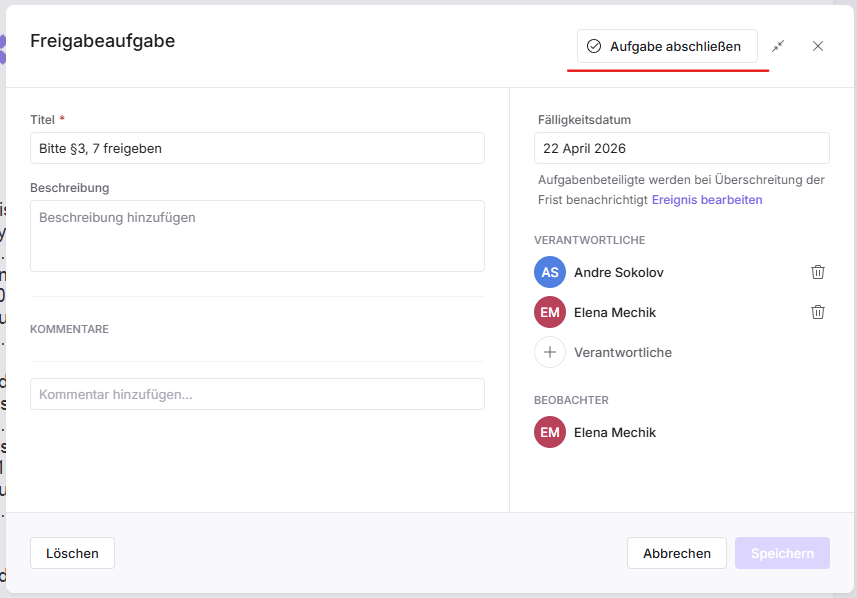The width and height of the screenshot is (857, 598).
Task: Click the Titel input field
Action: click(257, 148)
